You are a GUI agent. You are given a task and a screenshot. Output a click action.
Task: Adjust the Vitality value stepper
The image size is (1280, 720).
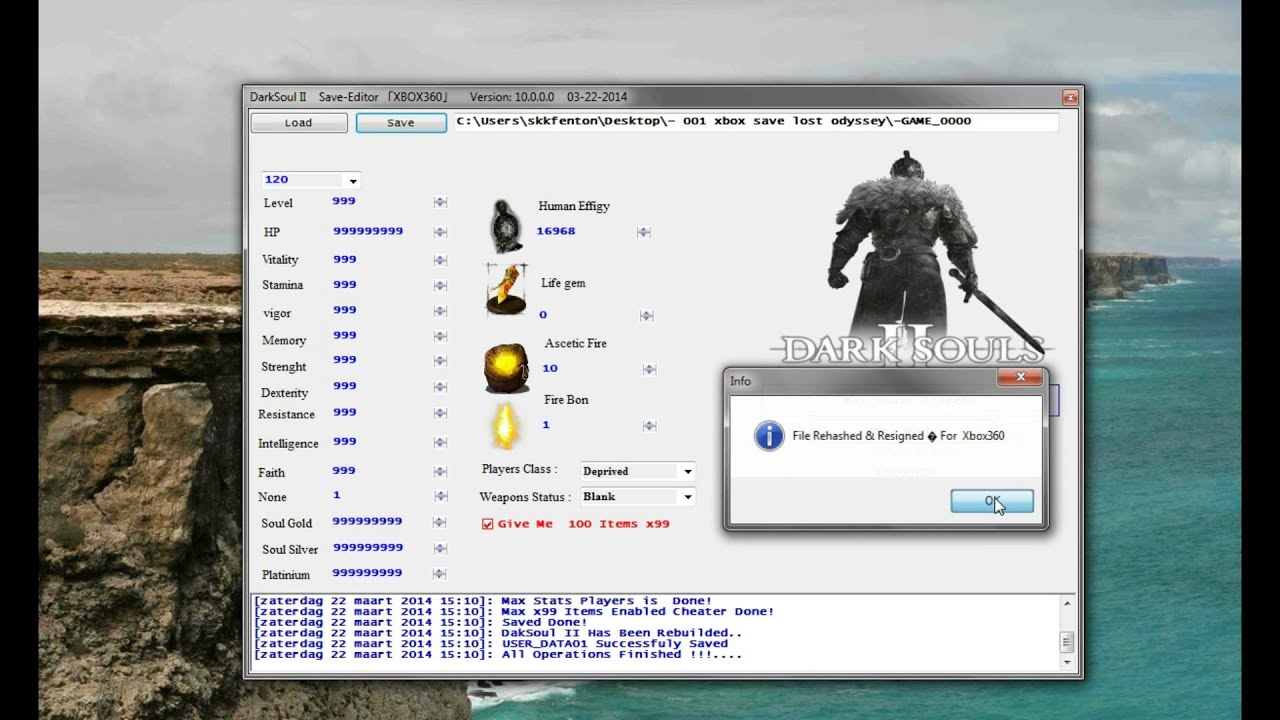click(x=440, y=260)
